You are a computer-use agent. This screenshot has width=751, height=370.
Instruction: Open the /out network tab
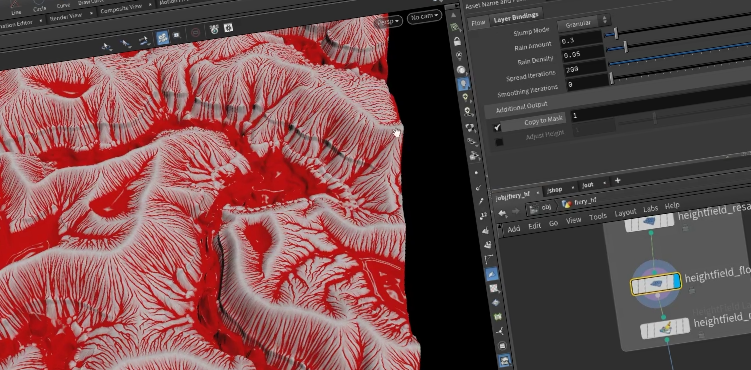588,185
